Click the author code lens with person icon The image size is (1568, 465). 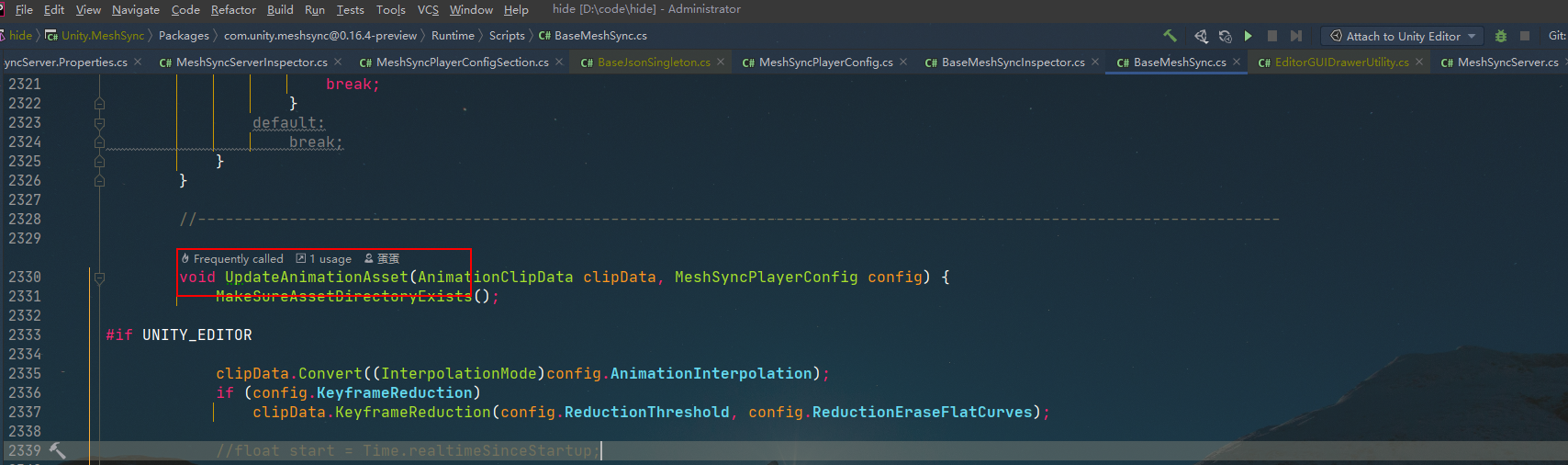(382, 259)
